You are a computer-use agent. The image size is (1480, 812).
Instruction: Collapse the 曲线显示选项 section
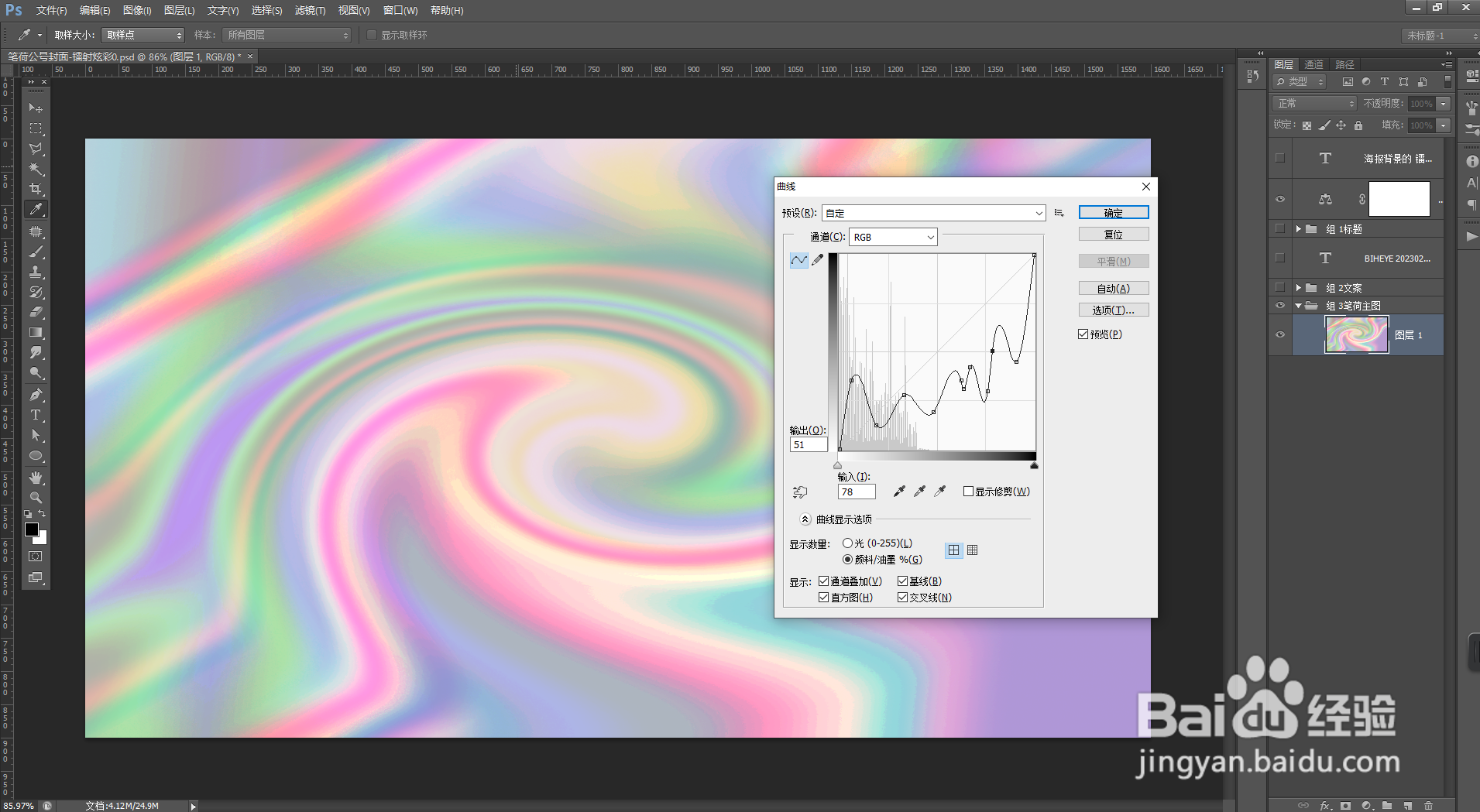point(805,519)
